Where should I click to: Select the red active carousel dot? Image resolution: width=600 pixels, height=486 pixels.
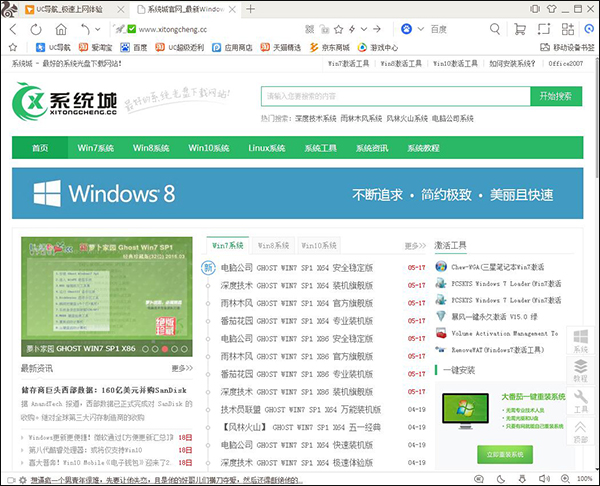coord(165,349)
